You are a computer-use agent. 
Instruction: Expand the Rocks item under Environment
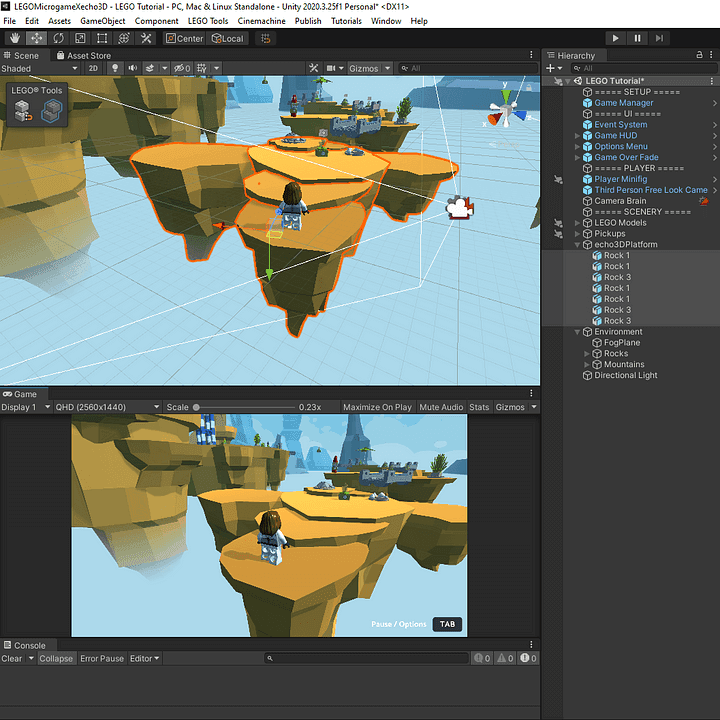pyautogui.click(x=588, y=354)
